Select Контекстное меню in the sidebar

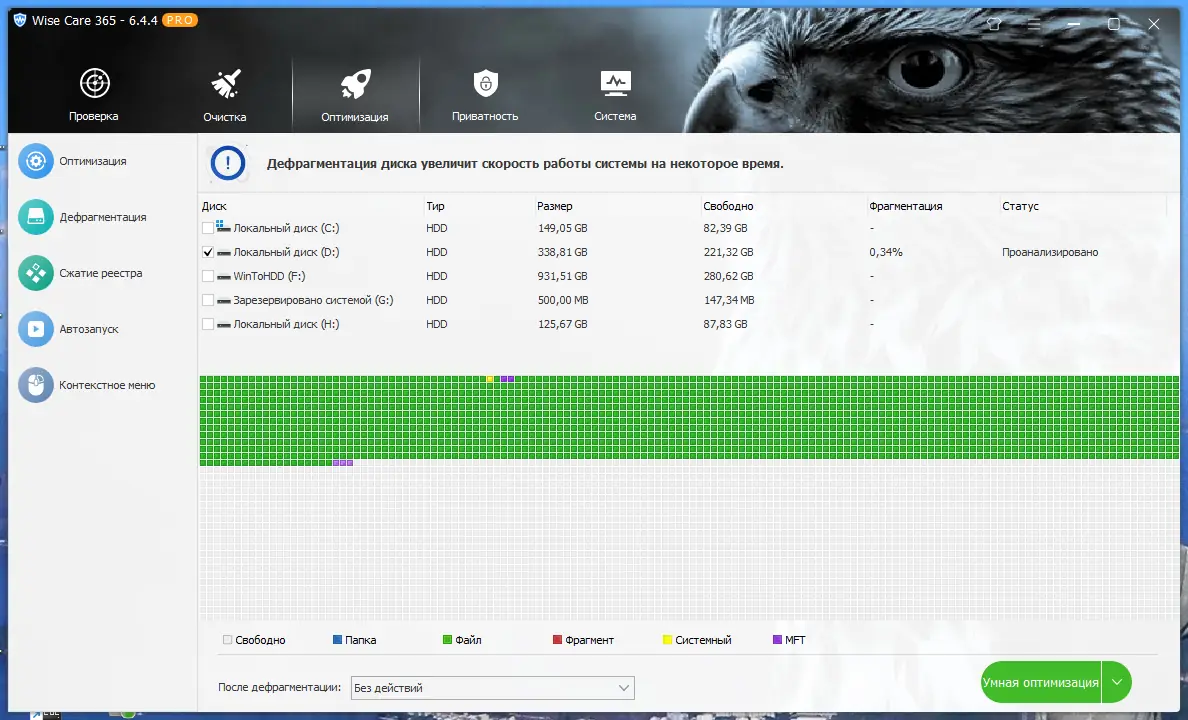107,385
